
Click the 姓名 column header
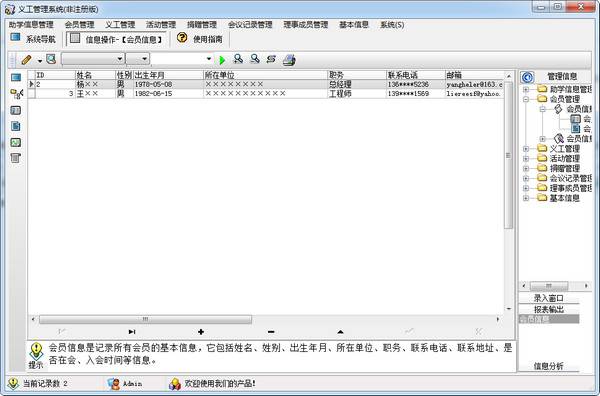tap(95, 75)
